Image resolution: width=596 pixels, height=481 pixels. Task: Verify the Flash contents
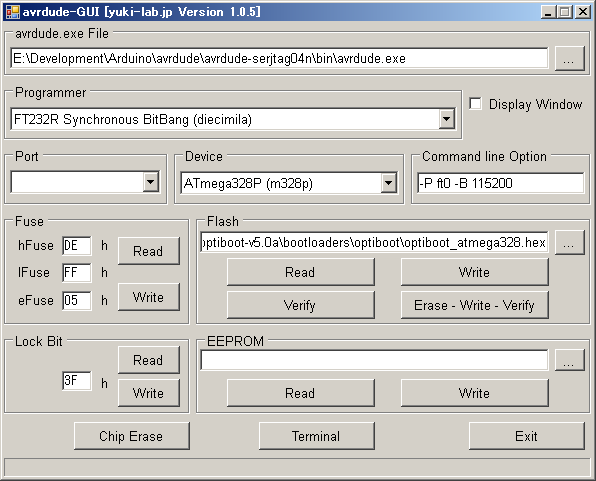click(x=300, y=305)
